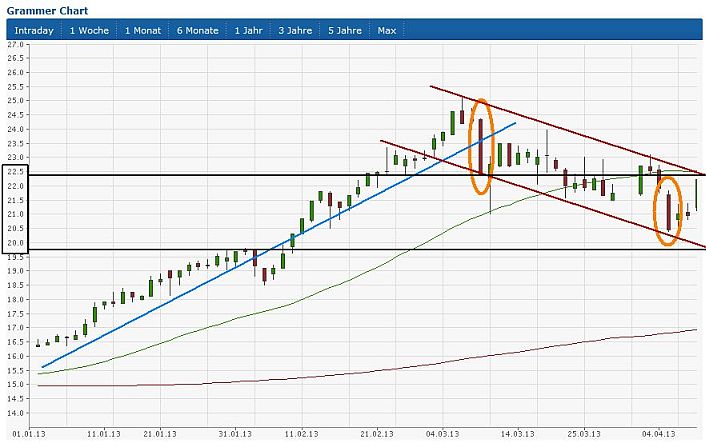Image resolution: width=706 pixels, height=447 pixels.
Task: Switch to the Intraday tab
Action: [33, 30]
